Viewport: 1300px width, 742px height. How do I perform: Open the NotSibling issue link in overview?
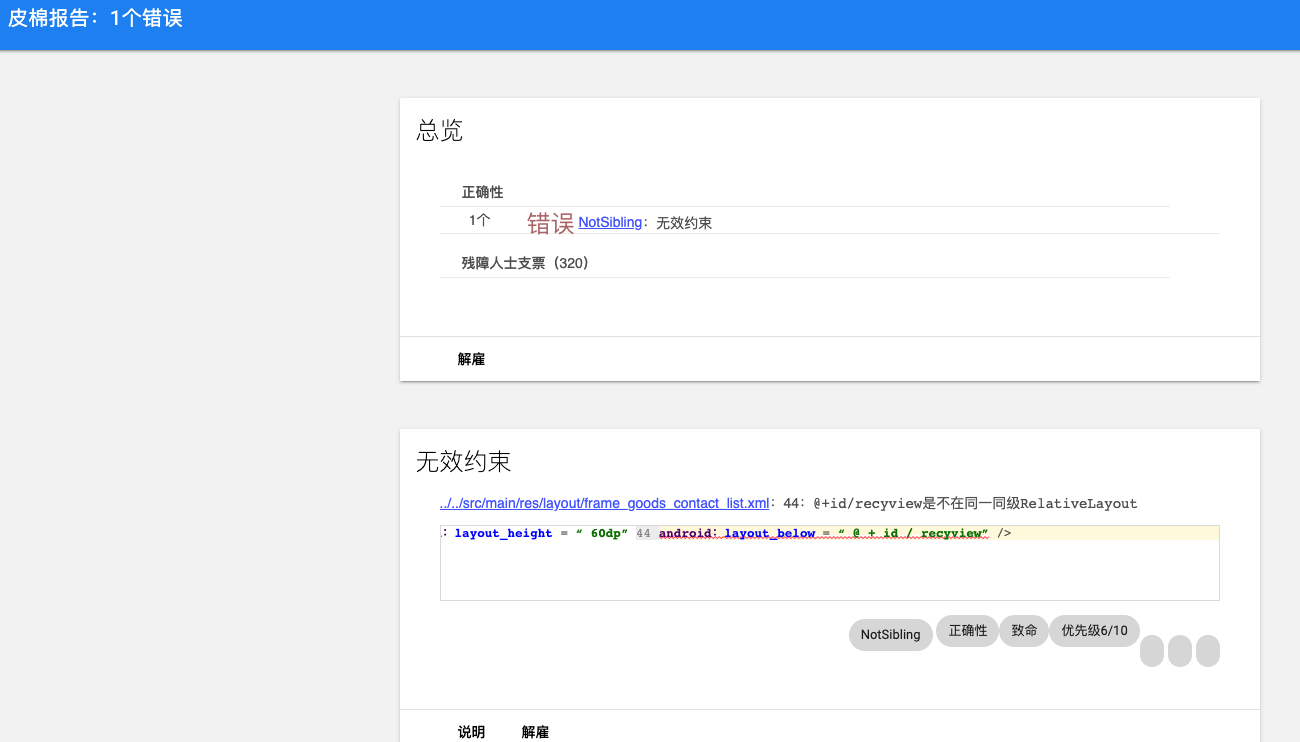coord(610,222)
